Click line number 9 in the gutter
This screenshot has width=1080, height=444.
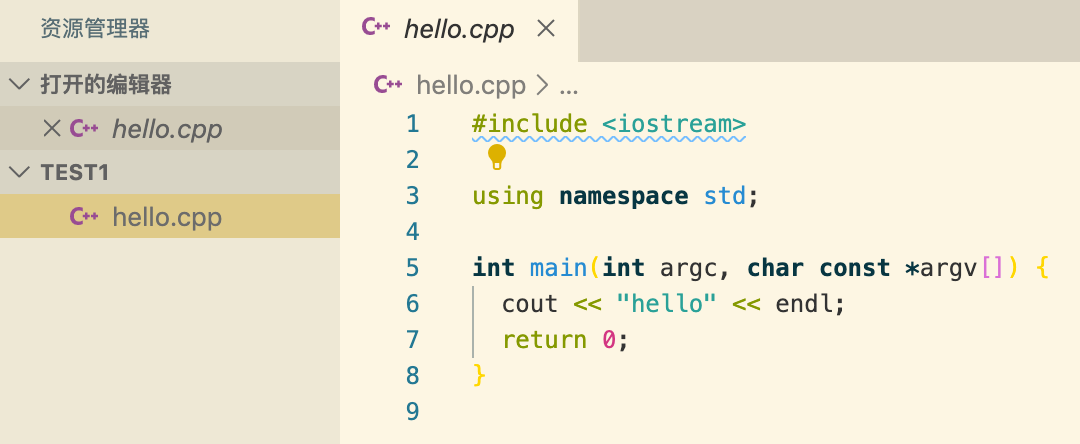tap(413, 411)
